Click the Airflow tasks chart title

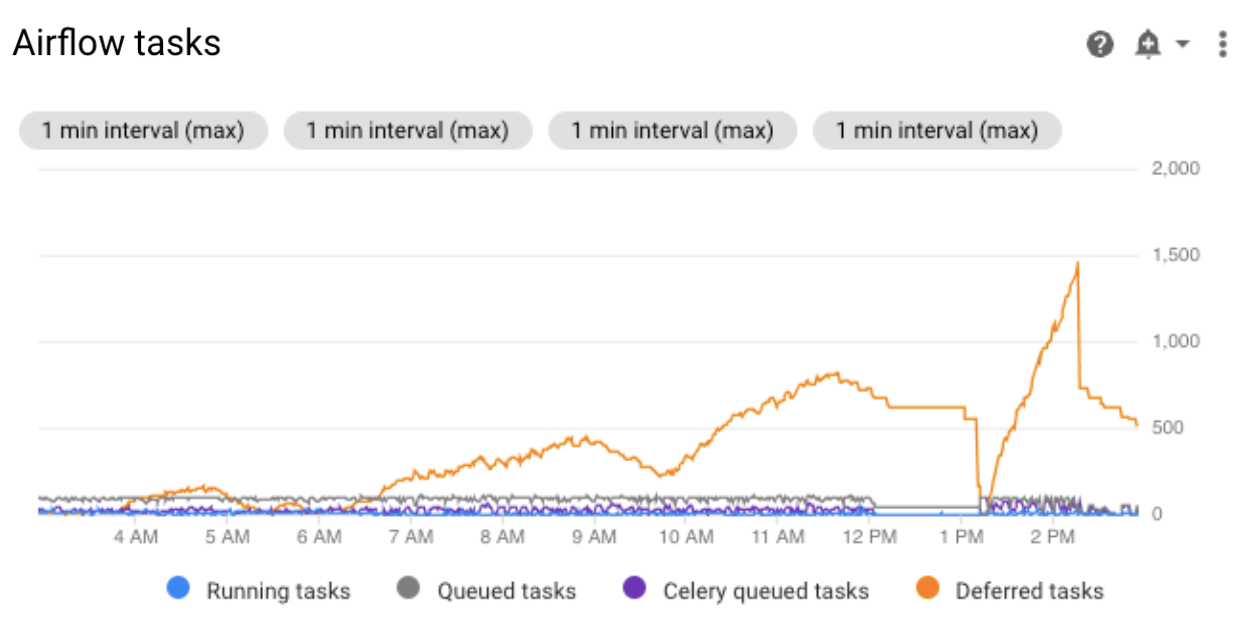tap(117, 43)
